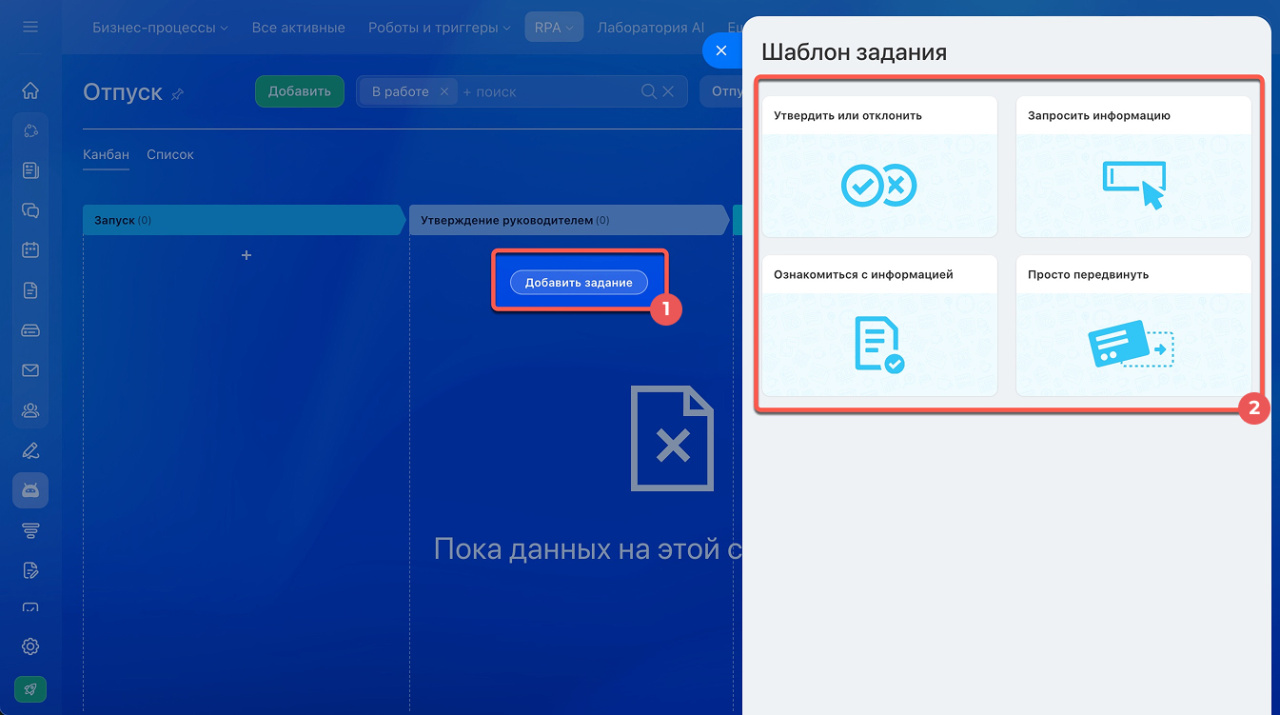Expand the Роботы и триггеры dropdown
Image resolution: width=1280 pixels, height=715 pixels.
(x=439, y=28)
